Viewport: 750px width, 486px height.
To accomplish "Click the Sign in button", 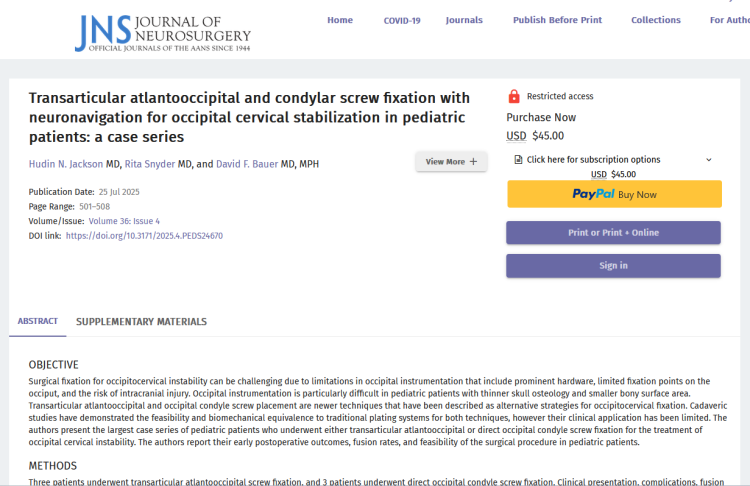I will (613, 265).
